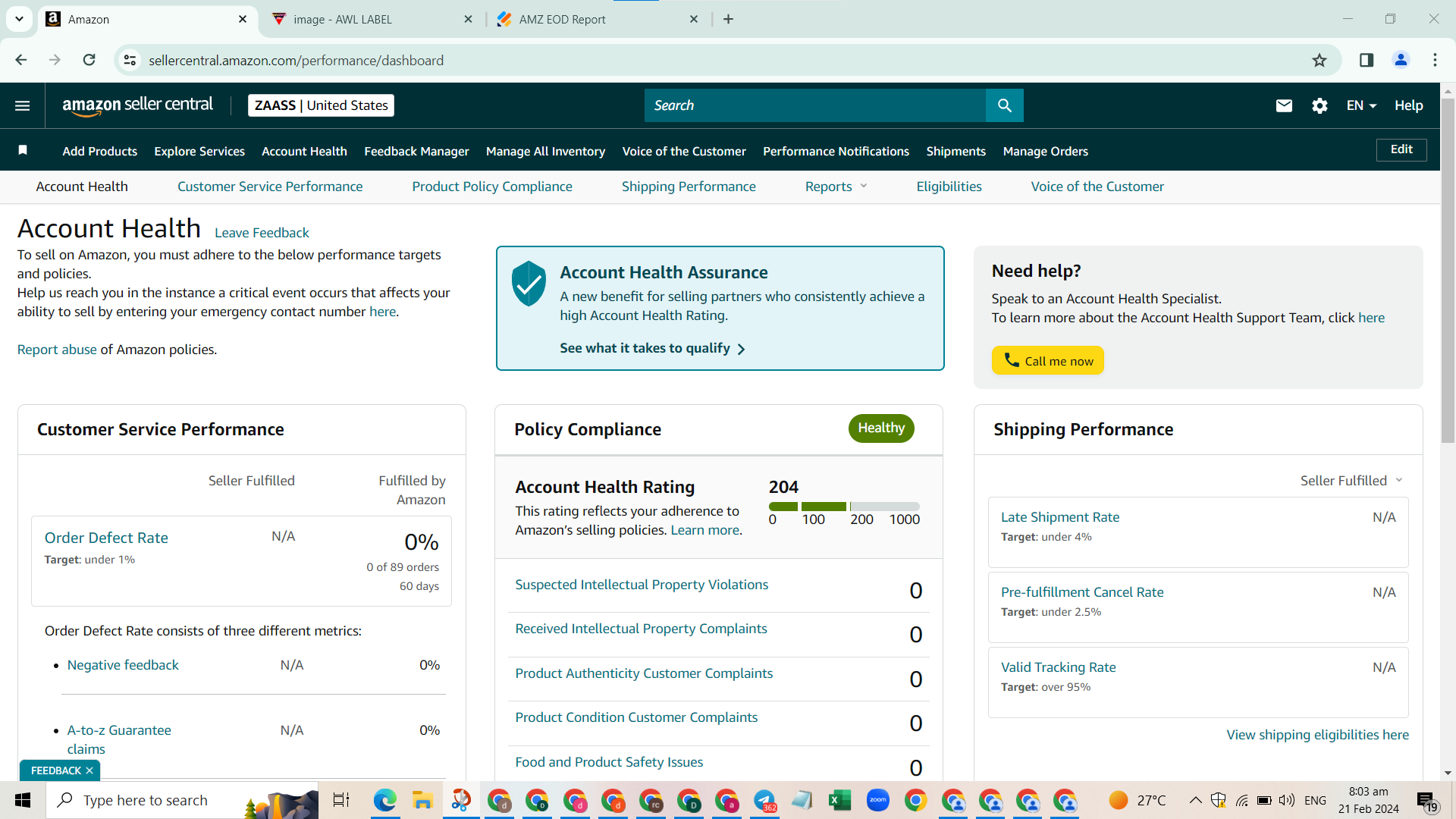Open the tab search dropdown in Chrome
Image resolution: width=1456 pixels, height=819 pixels.
click(19, 19)
